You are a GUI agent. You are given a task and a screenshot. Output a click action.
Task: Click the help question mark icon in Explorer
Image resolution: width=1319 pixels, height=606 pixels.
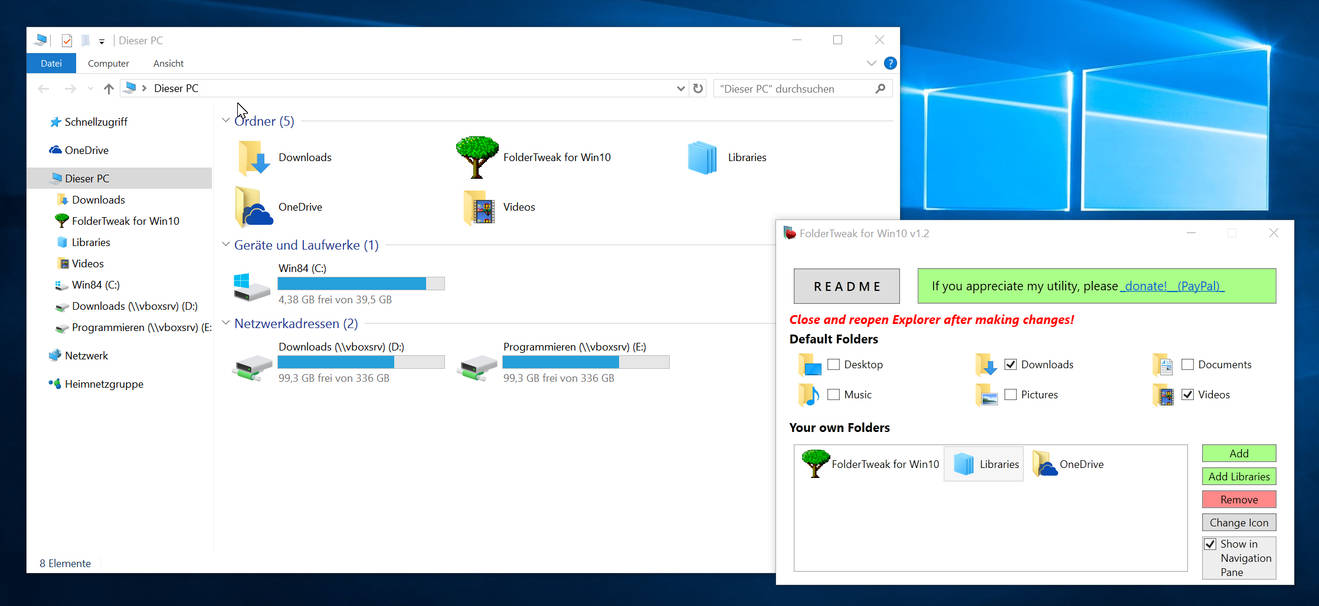[890, 63]
